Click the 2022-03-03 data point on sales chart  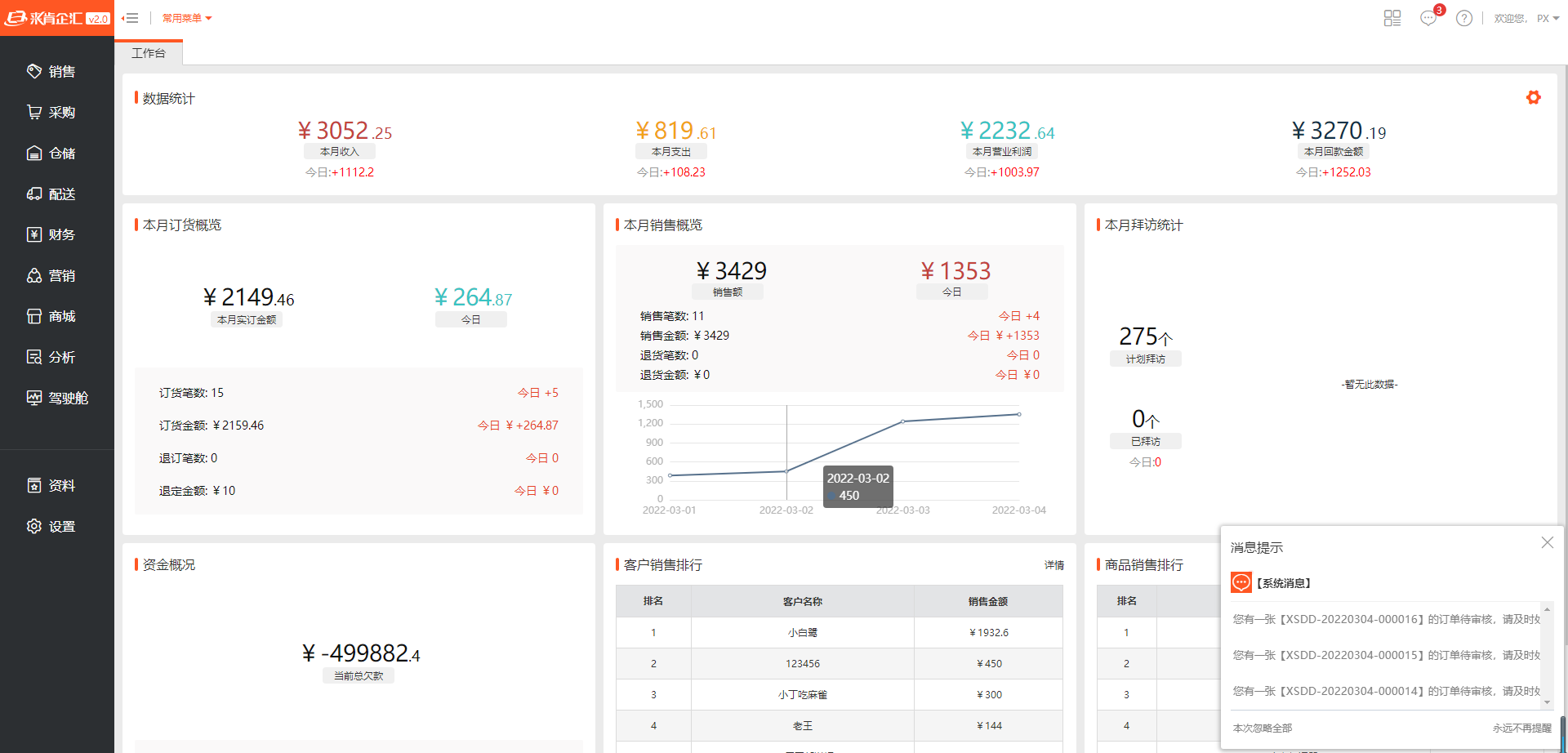(902, 421)
